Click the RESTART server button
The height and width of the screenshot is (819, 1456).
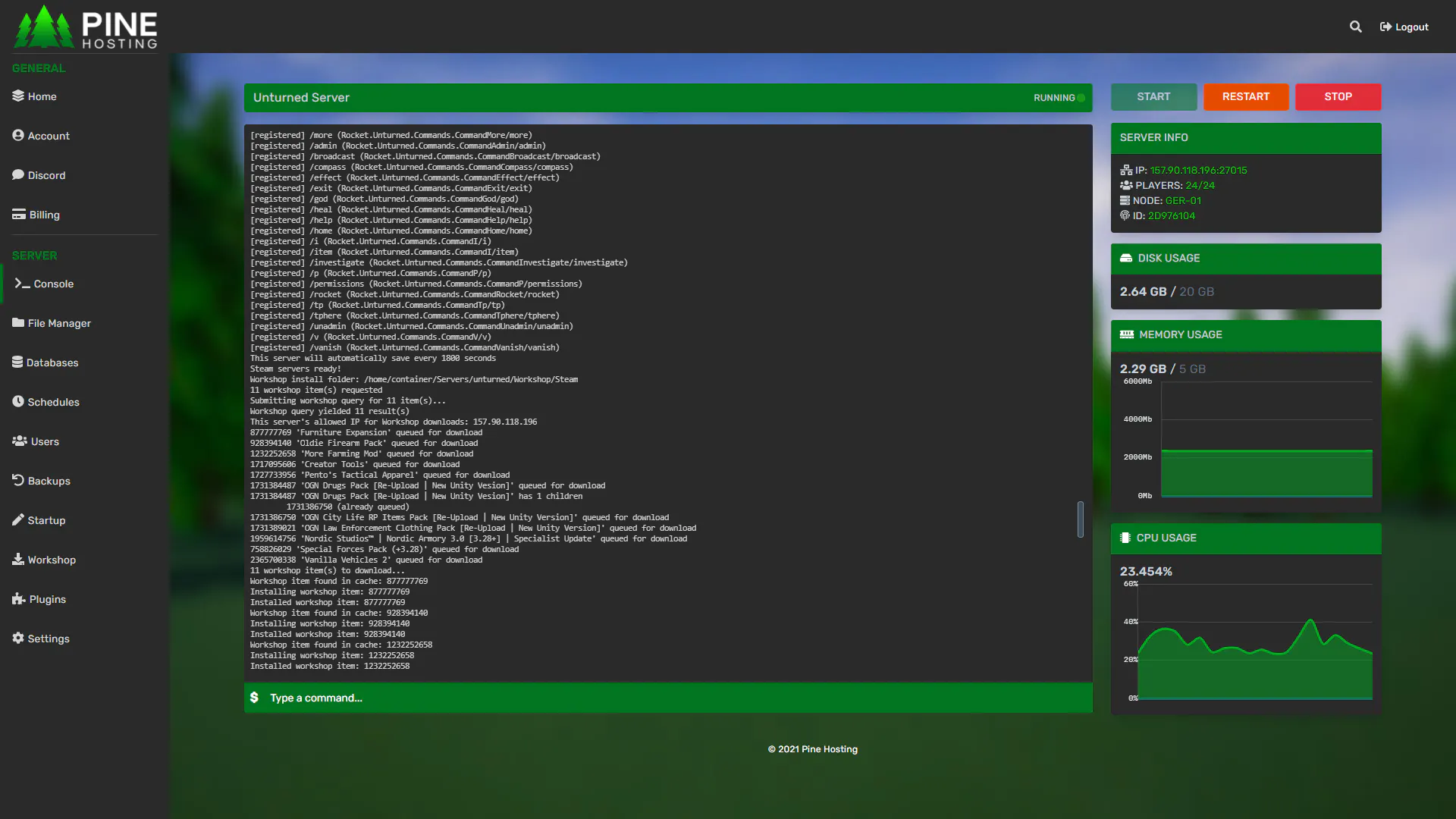[1245, 96]
